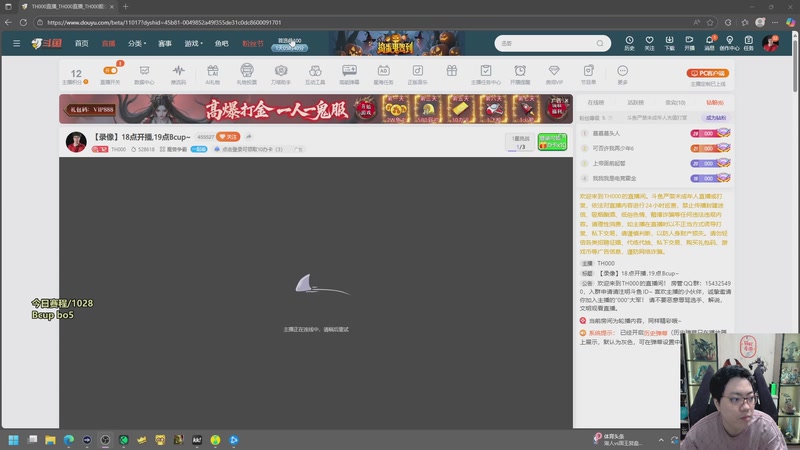Open the 消息 notifications bell
800x450 pixels.
tap(709, 43)
